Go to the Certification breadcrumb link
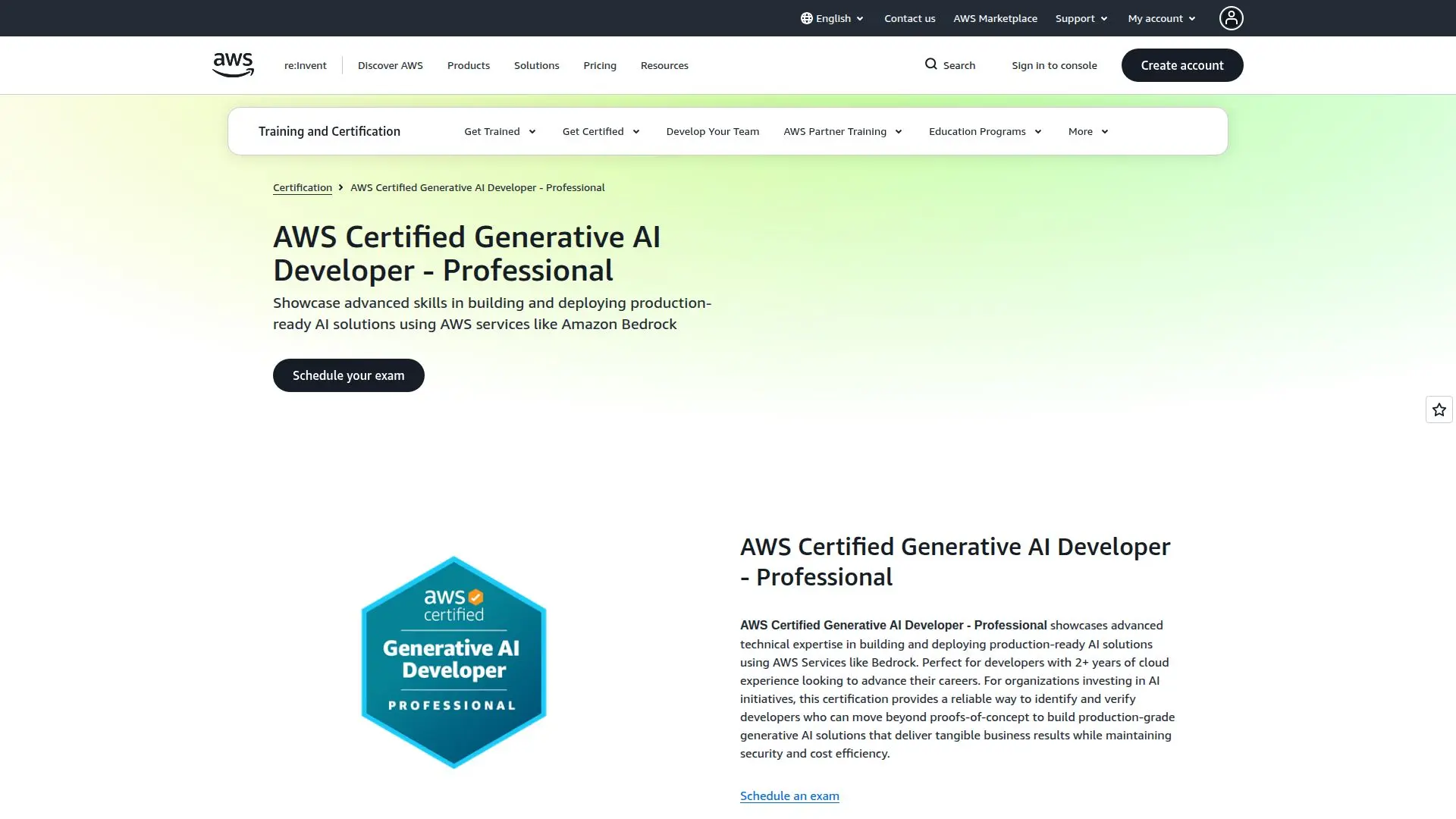The image size is (1456, 819). point(303,187)
